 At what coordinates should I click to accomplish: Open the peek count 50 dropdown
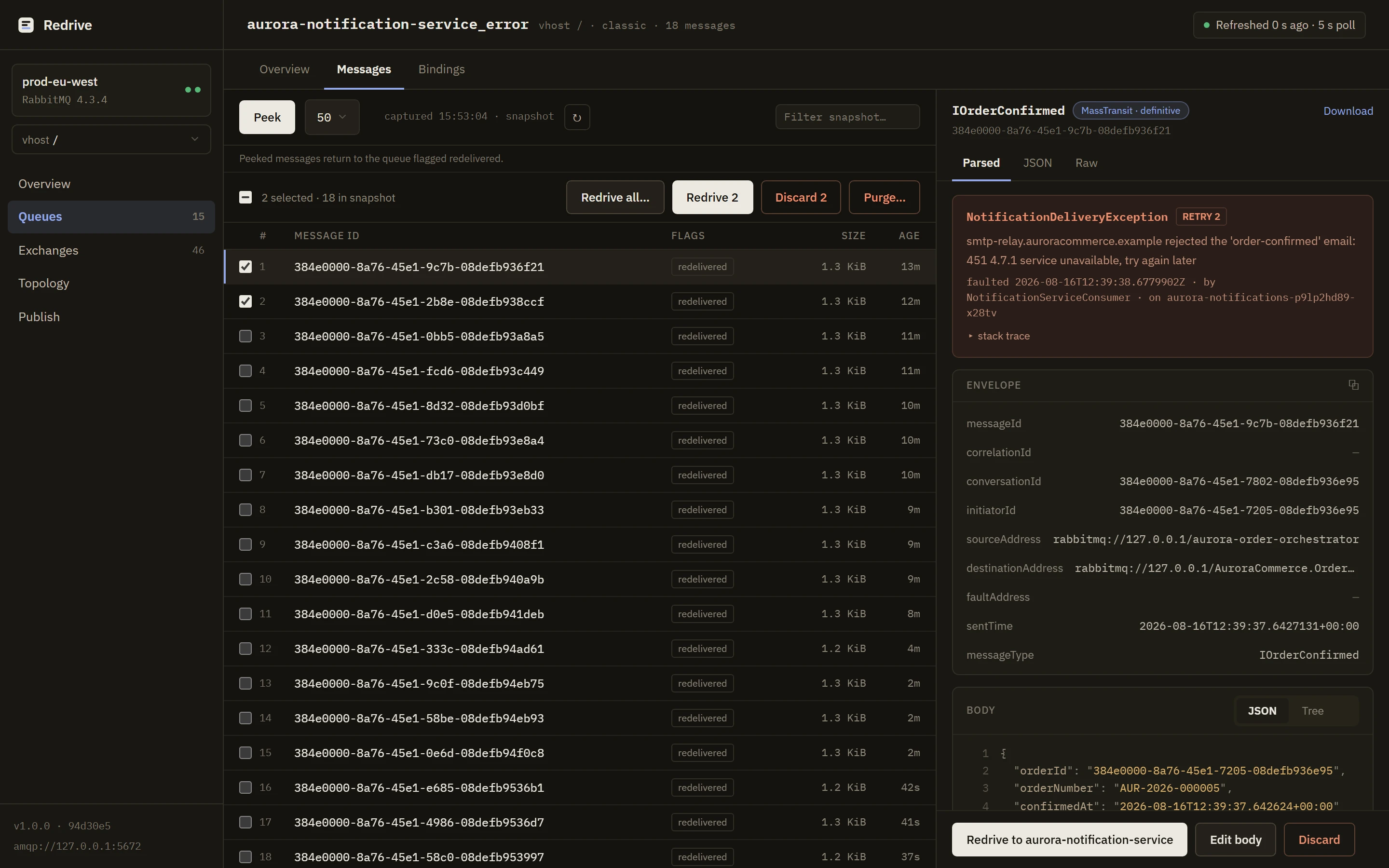(x=332, y=117)
